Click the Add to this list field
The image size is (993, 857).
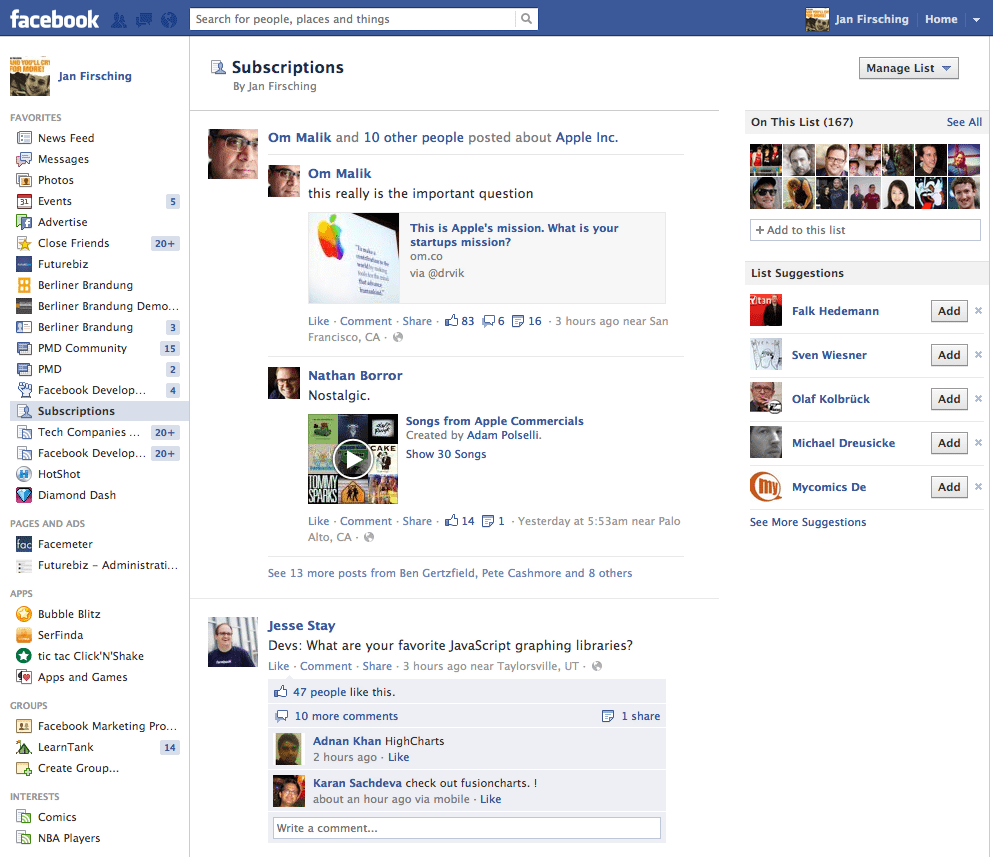(865, 230)
